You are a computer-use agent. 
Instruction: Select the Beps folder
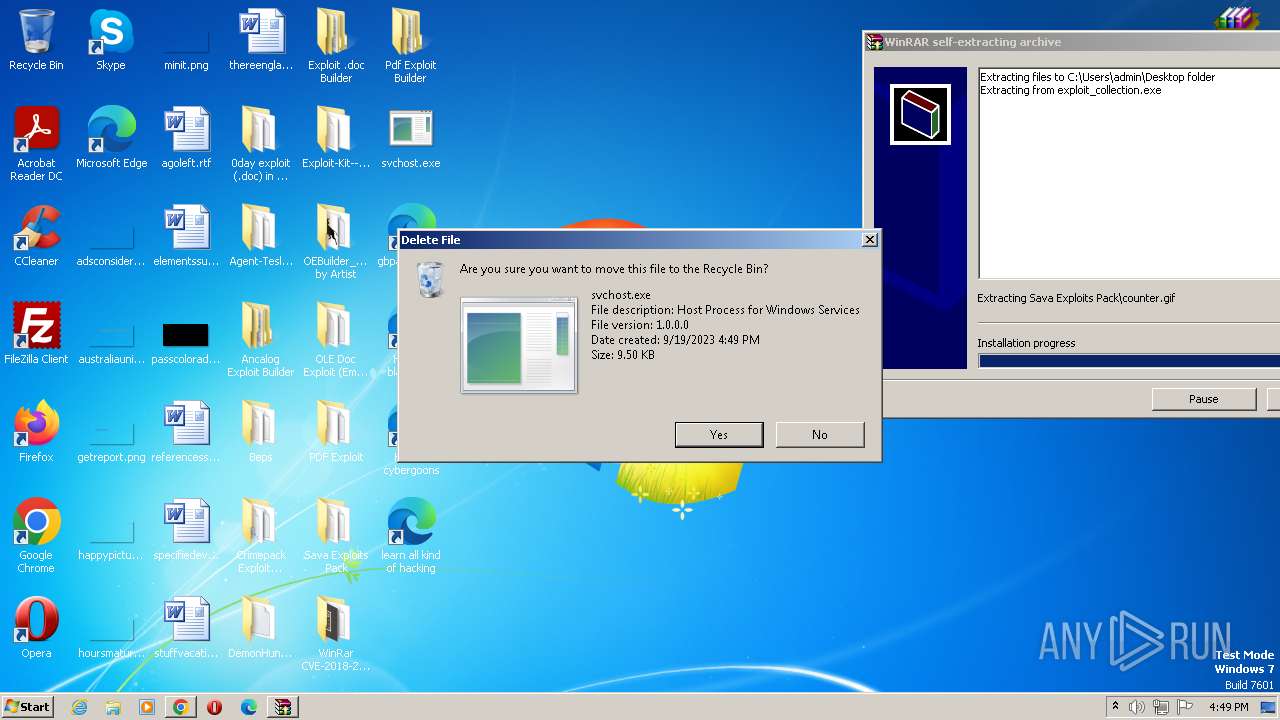pos(260,432)
